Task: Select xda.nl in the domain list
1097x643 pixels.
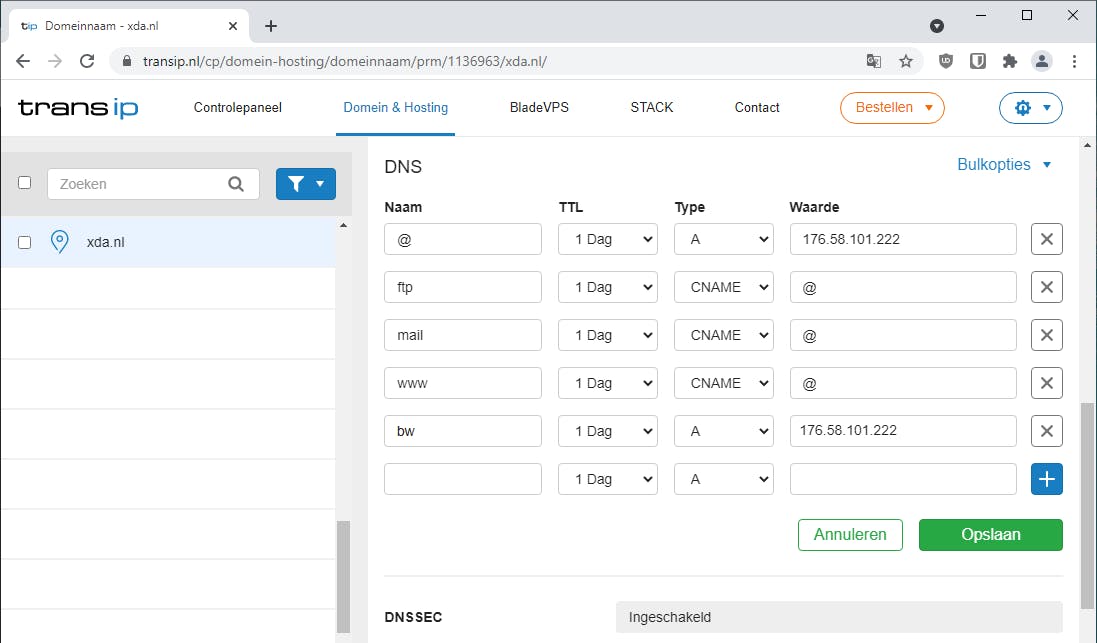Action: click(x=168, y=242)
